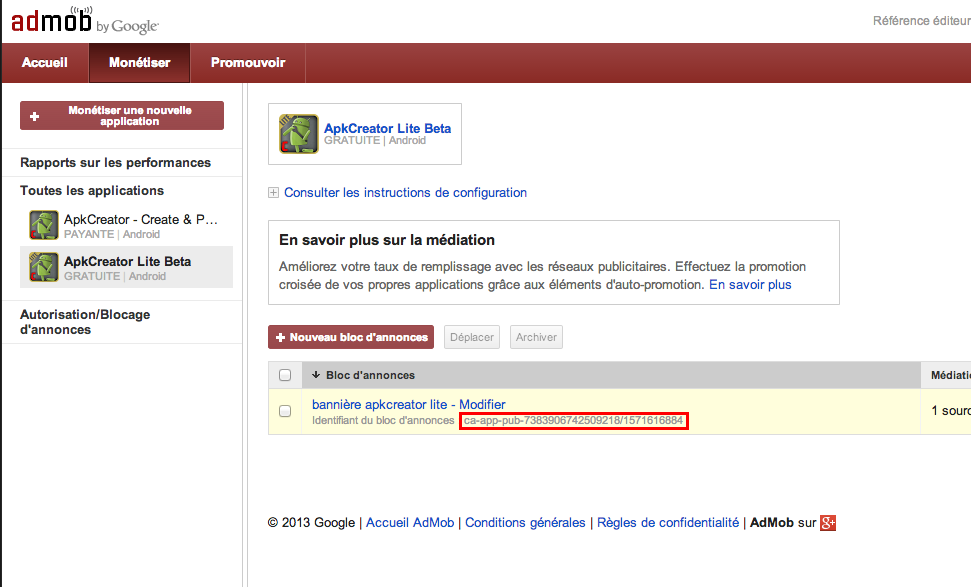Open the Accueil tab
Viewport: 971px width, 587px height.
[45, 63]
